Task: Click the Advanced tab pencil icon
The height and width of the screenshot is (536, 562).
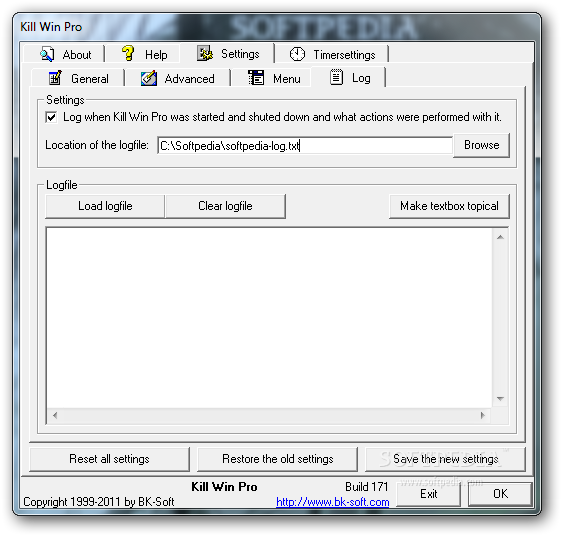Action: tap(149, 78)
